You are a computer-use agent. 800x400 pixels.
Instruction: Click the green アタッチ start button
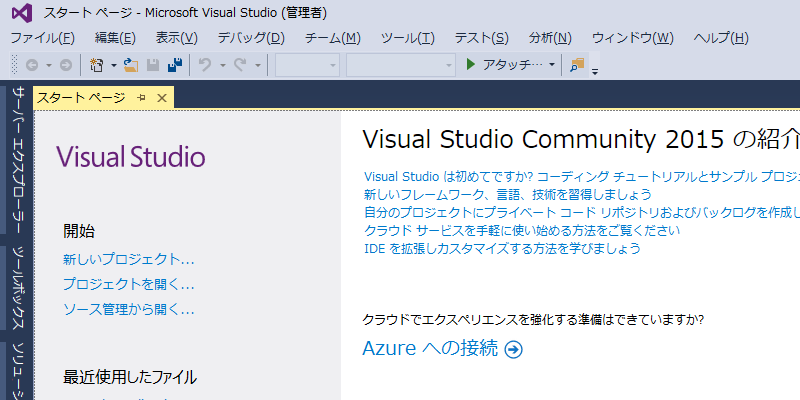pos(504,64)
